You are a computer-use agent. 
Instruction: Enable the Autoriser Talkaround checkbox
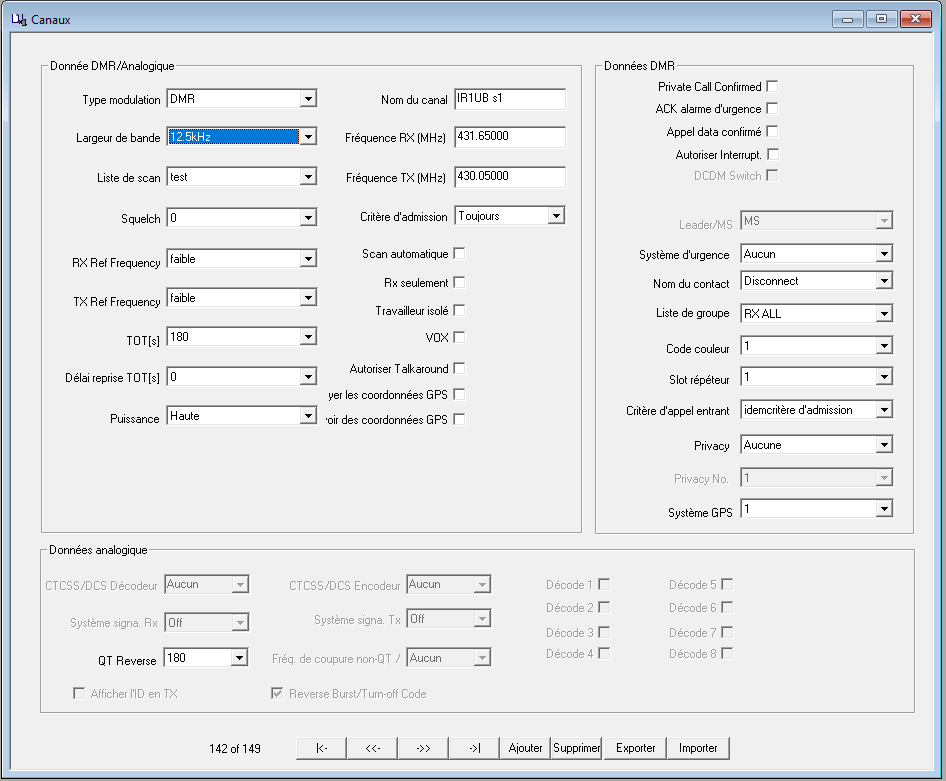(x=459, y=368)
